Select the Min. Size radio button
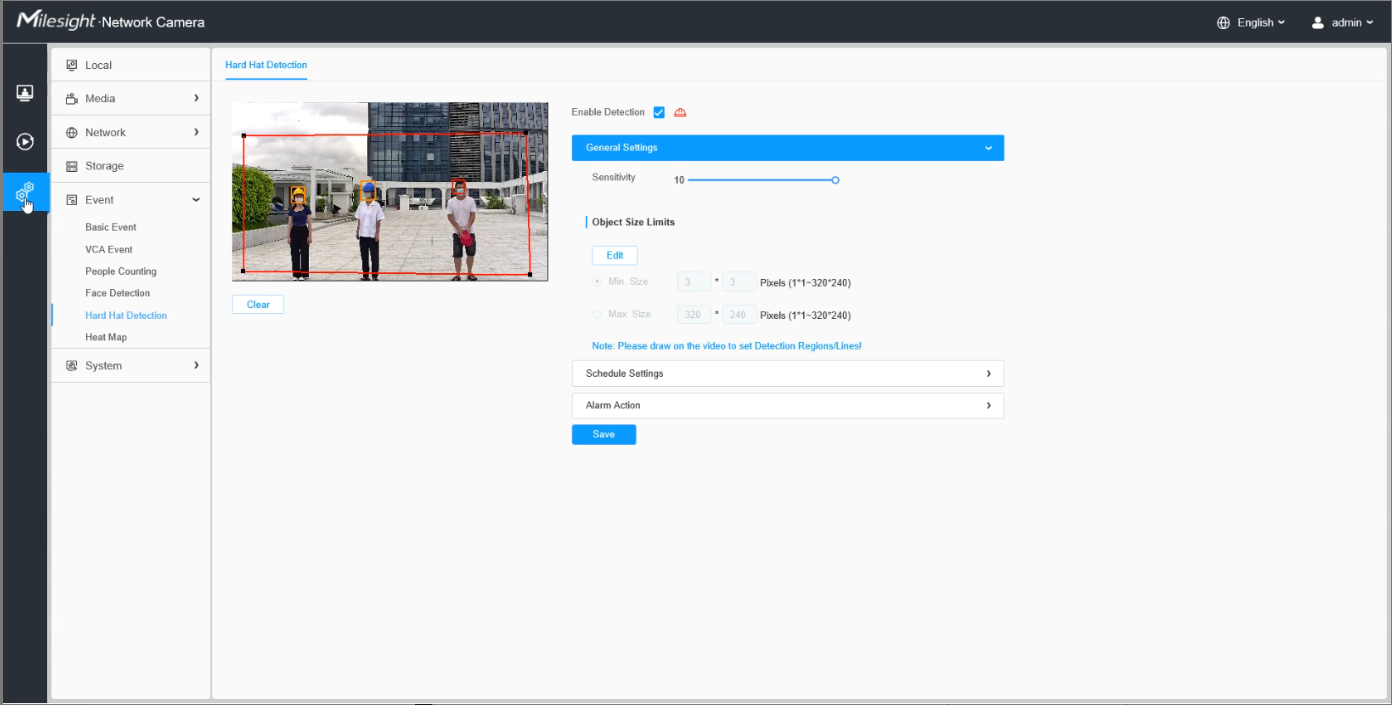Screen dimensions: 1392x705 (597, 282)
